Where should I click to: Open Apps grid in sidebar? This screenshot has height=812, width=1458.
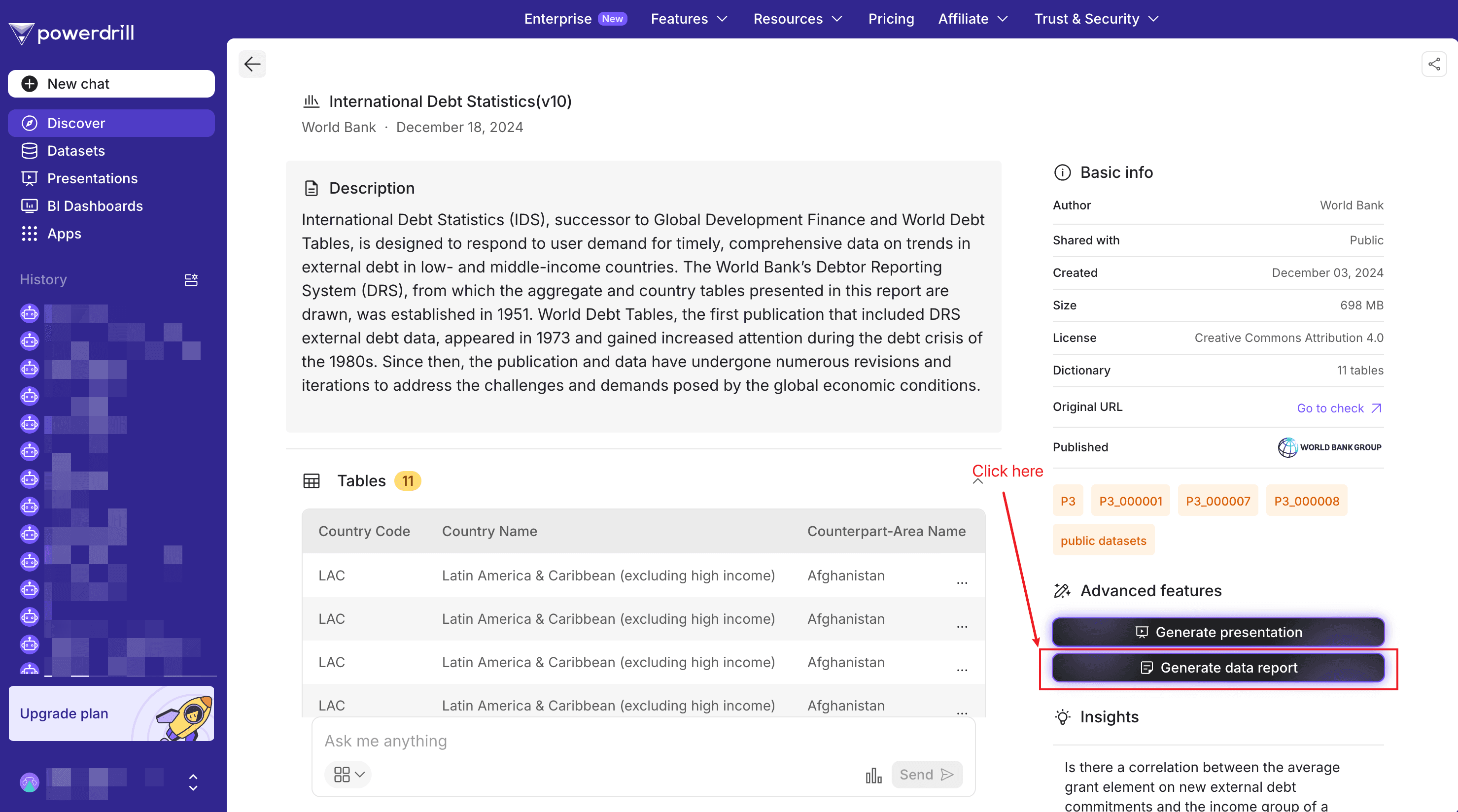pos(64,234)
